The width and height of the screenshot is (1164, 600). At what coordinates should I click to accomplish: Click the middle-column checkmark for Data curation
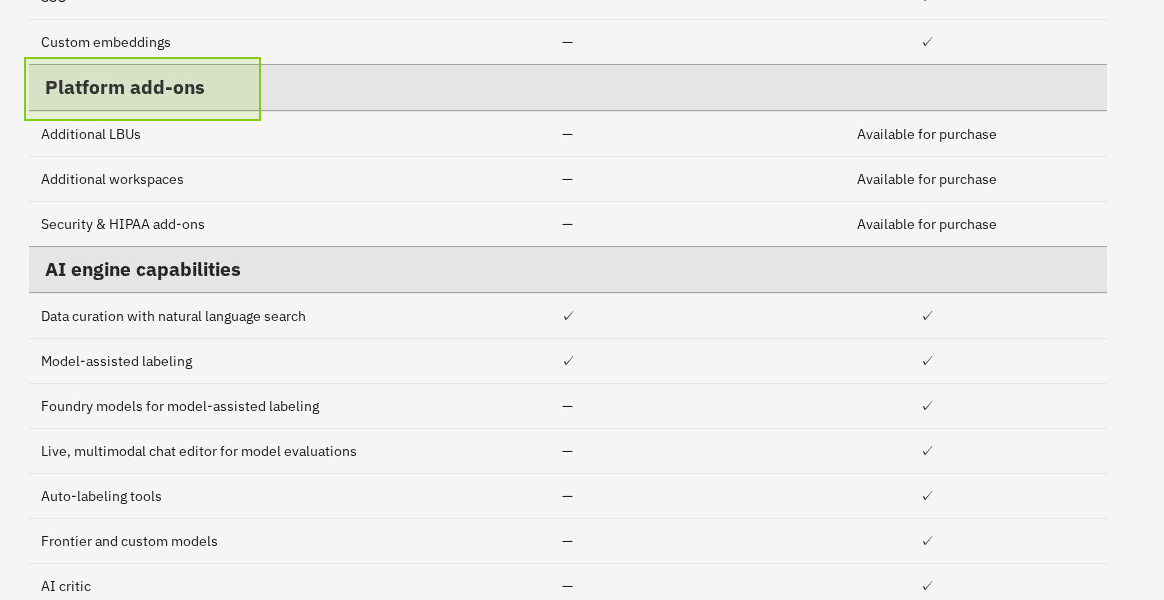[x=568, y=316]
